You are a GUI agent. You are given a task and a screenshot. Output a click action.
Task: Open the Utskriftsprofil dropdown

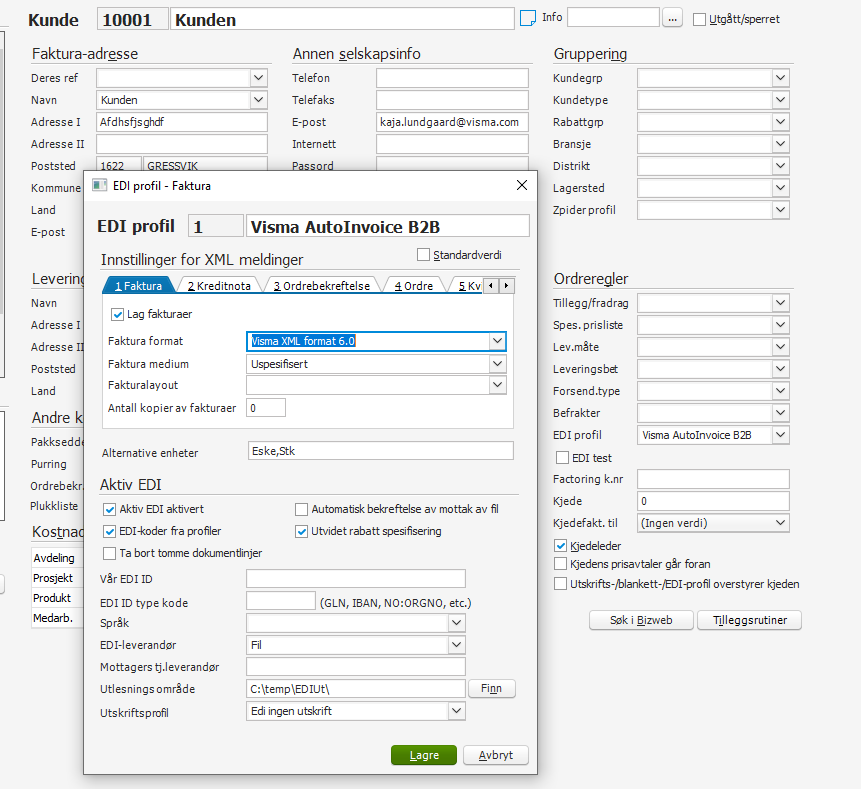[456, 711]
